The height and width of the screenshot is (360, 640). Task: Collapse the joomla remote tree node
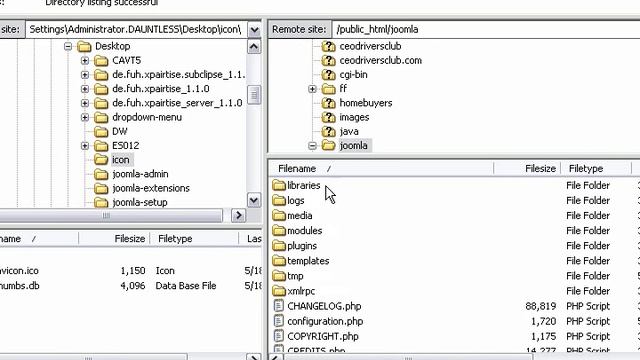[x=312, y=146]
